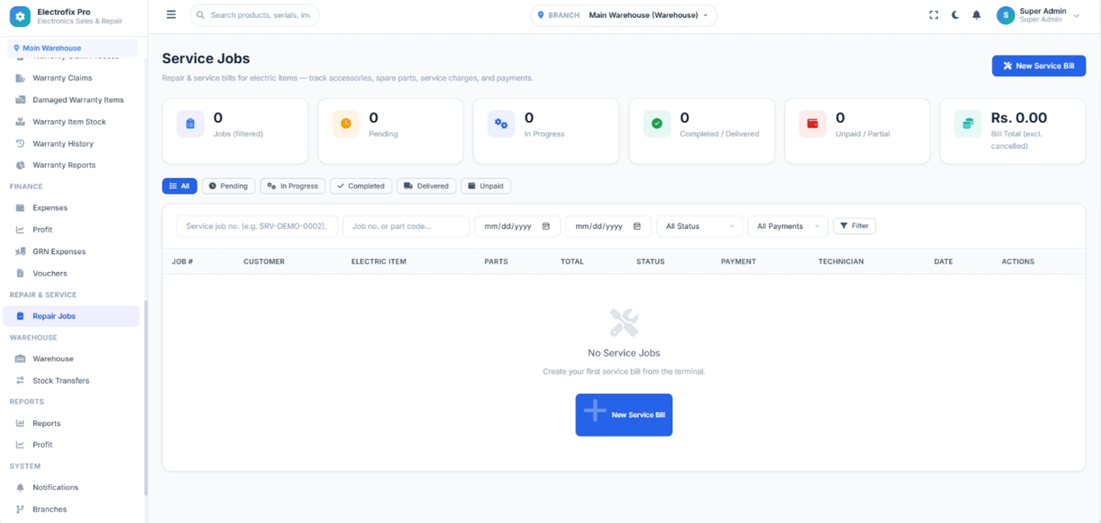
Task: Open GRN Expenses page
Action: [59, 251]
